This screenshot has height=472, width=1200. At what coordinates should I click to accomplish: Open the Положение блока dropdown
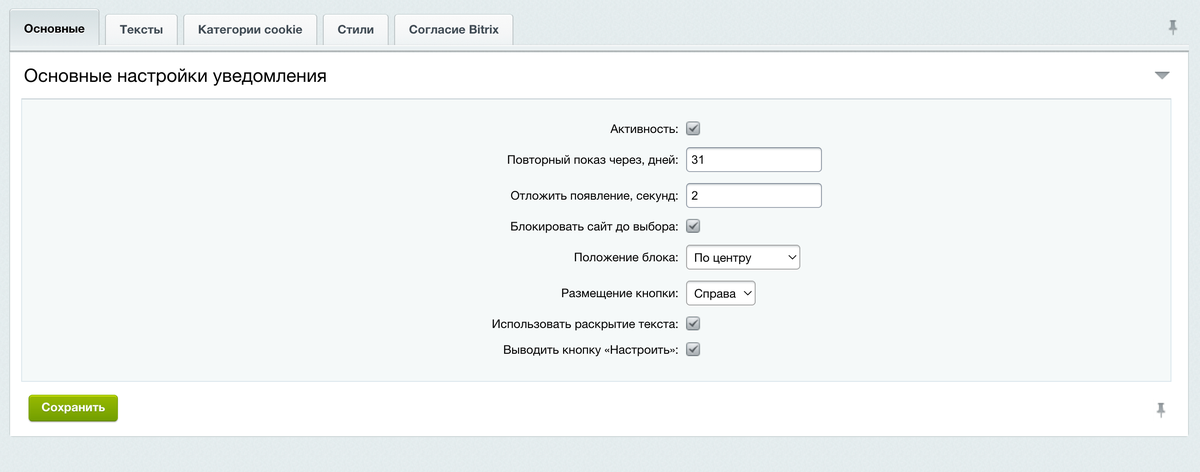tap(743, 258)
